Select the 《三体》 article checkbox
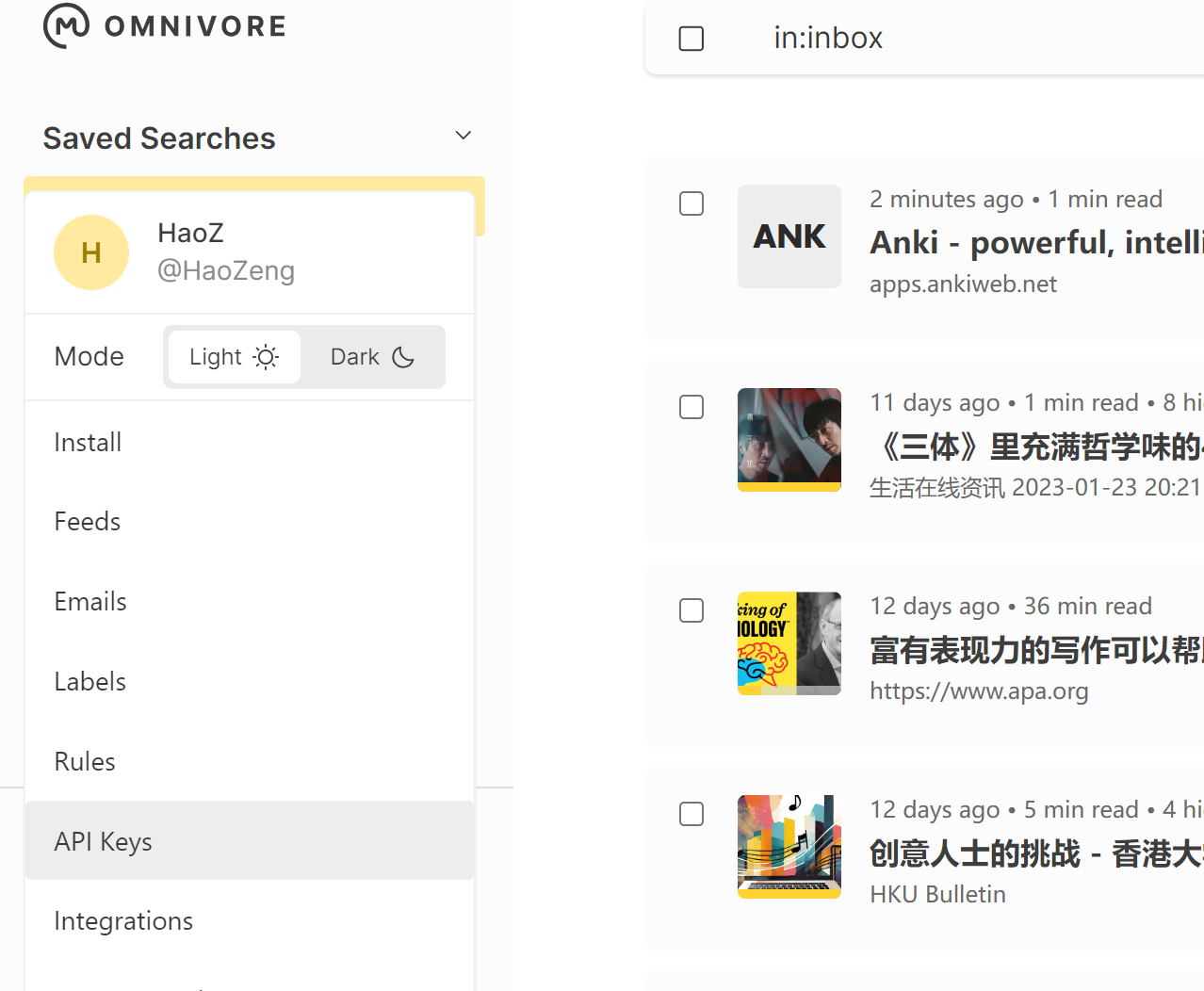This screenshot has height=991, width=1204. pyautogui.click(x=691, y=407)
